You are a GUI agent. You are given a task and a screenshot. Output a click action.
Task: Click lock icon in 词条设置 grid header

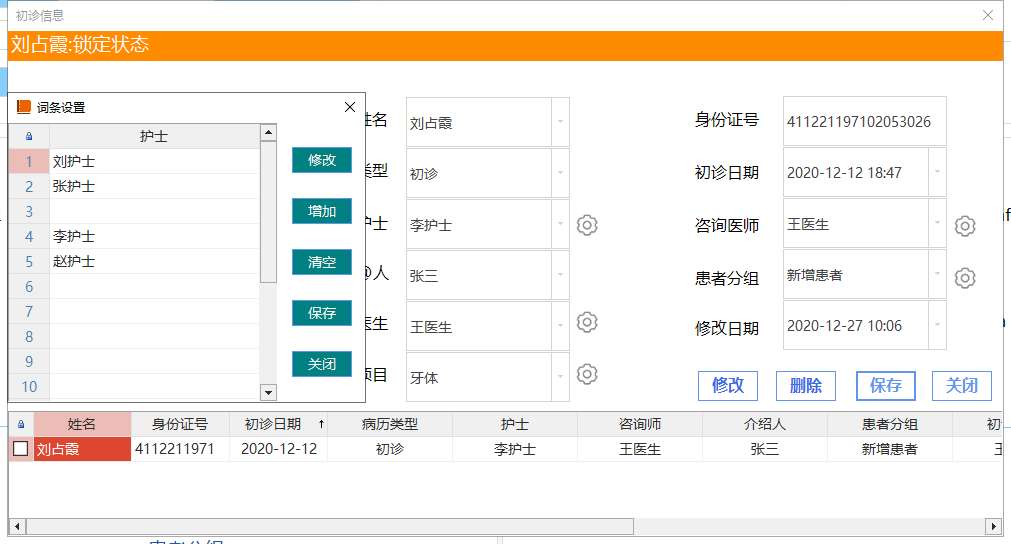[28, 136]
